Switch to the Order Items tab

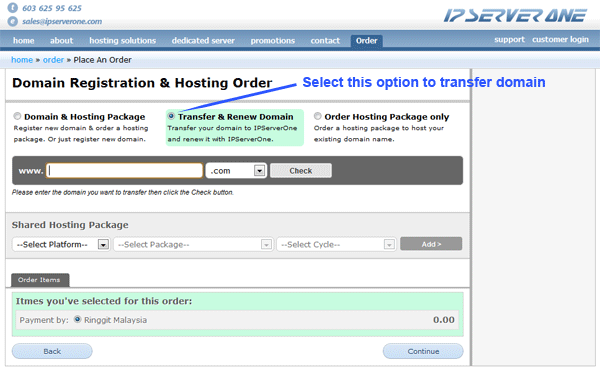pos(40,280)
